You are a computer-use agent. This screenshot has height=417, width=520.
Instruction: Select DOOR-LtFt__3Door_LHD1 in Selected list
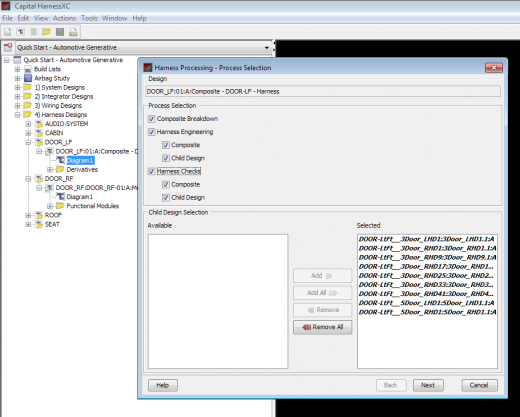427,239
